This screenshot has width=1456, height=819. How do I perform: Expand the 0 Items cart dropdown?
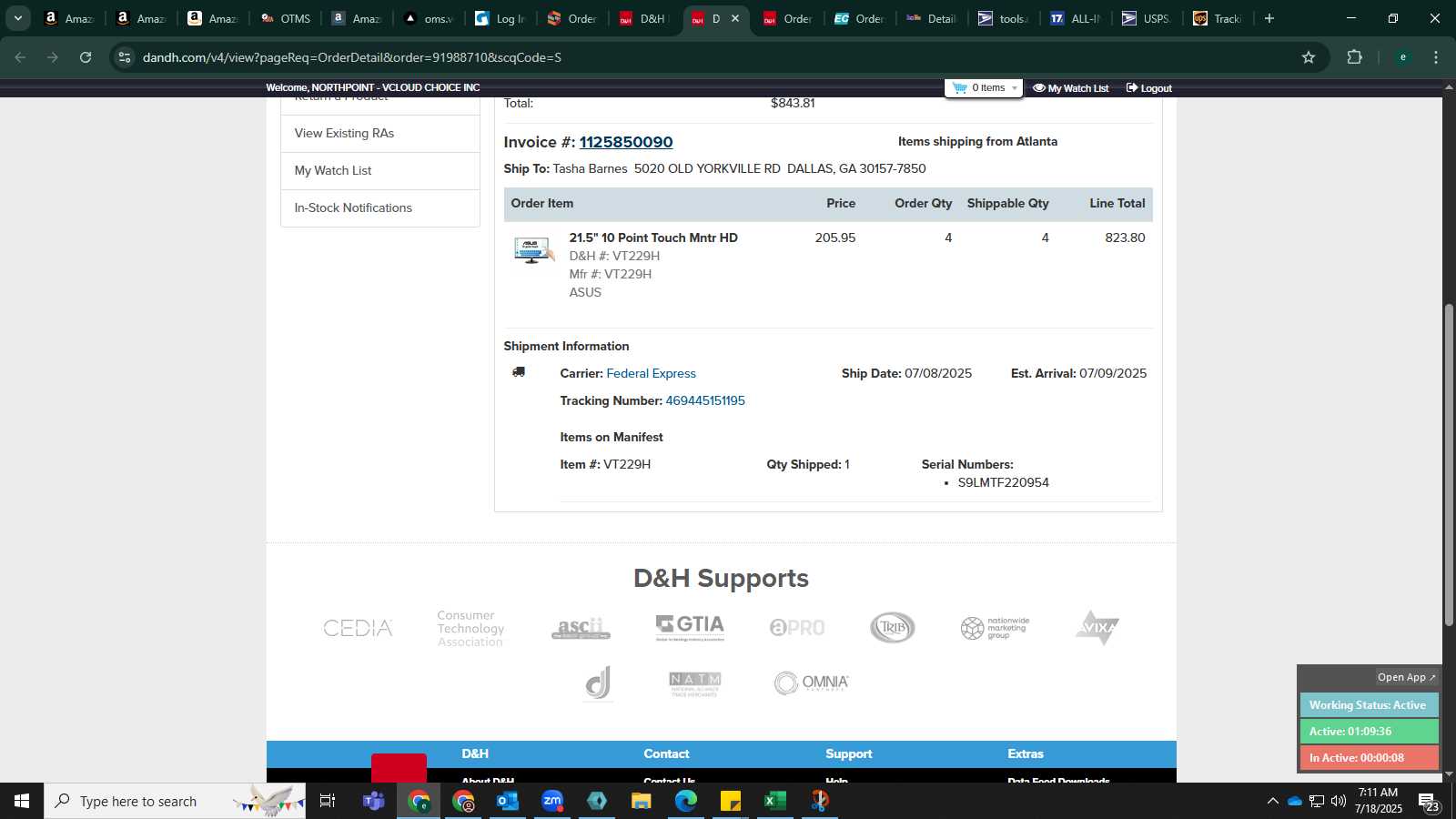984,87
